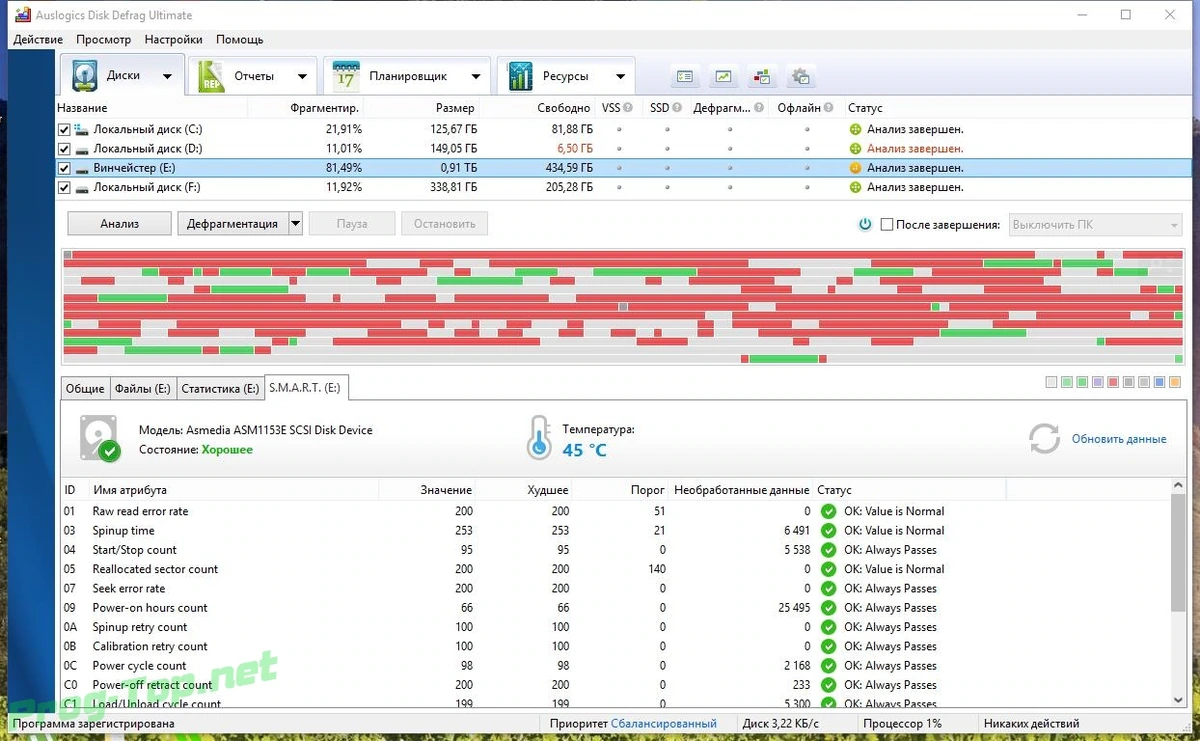Uncheck the Винчестер (E:) checkbox
This screenshot has width=1200, height=741.
coord(64,168)
